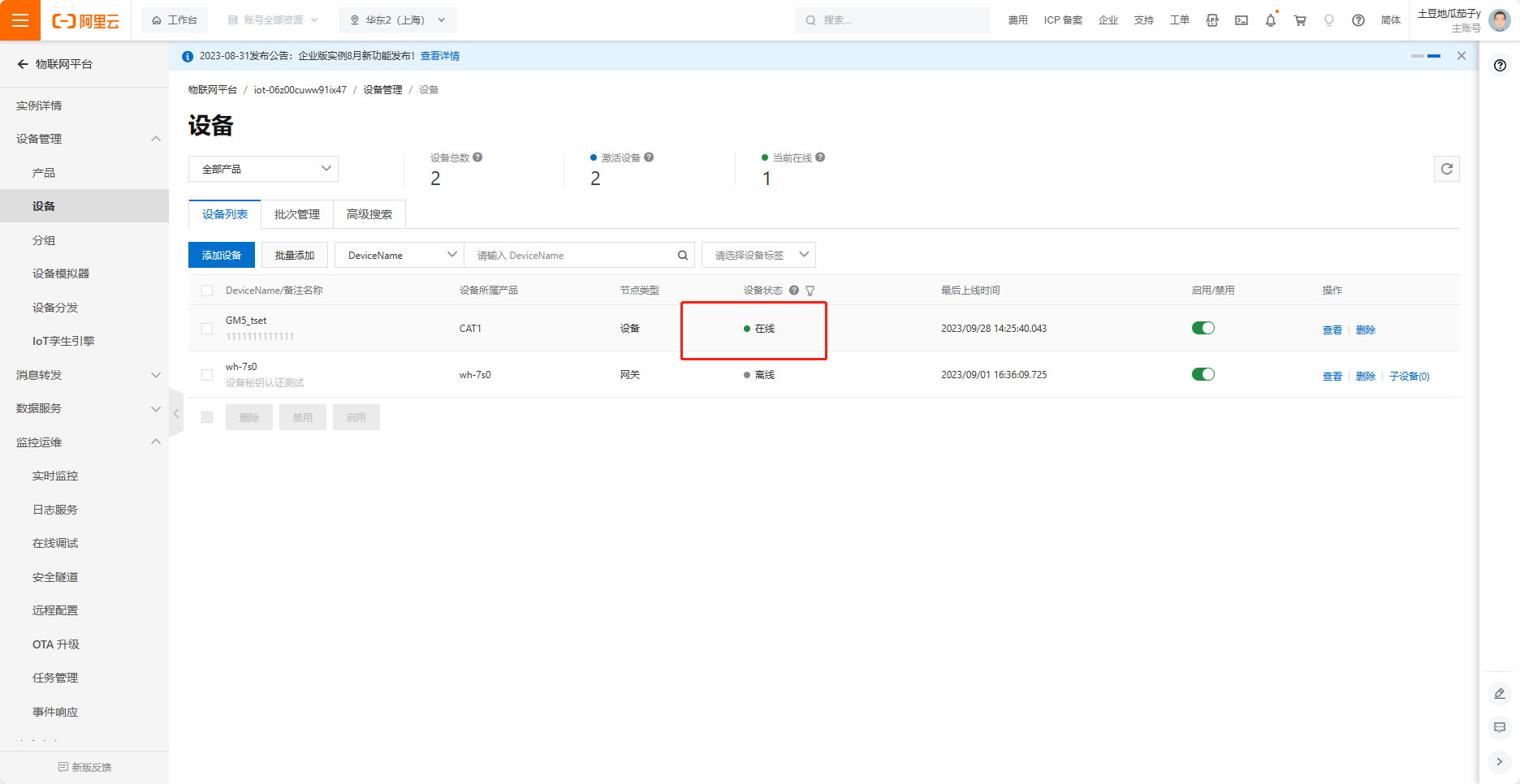This screenshot has width=1520, height=784.
Task: Click 查看详情 link in announcement banner
Action: coord(439,56)
